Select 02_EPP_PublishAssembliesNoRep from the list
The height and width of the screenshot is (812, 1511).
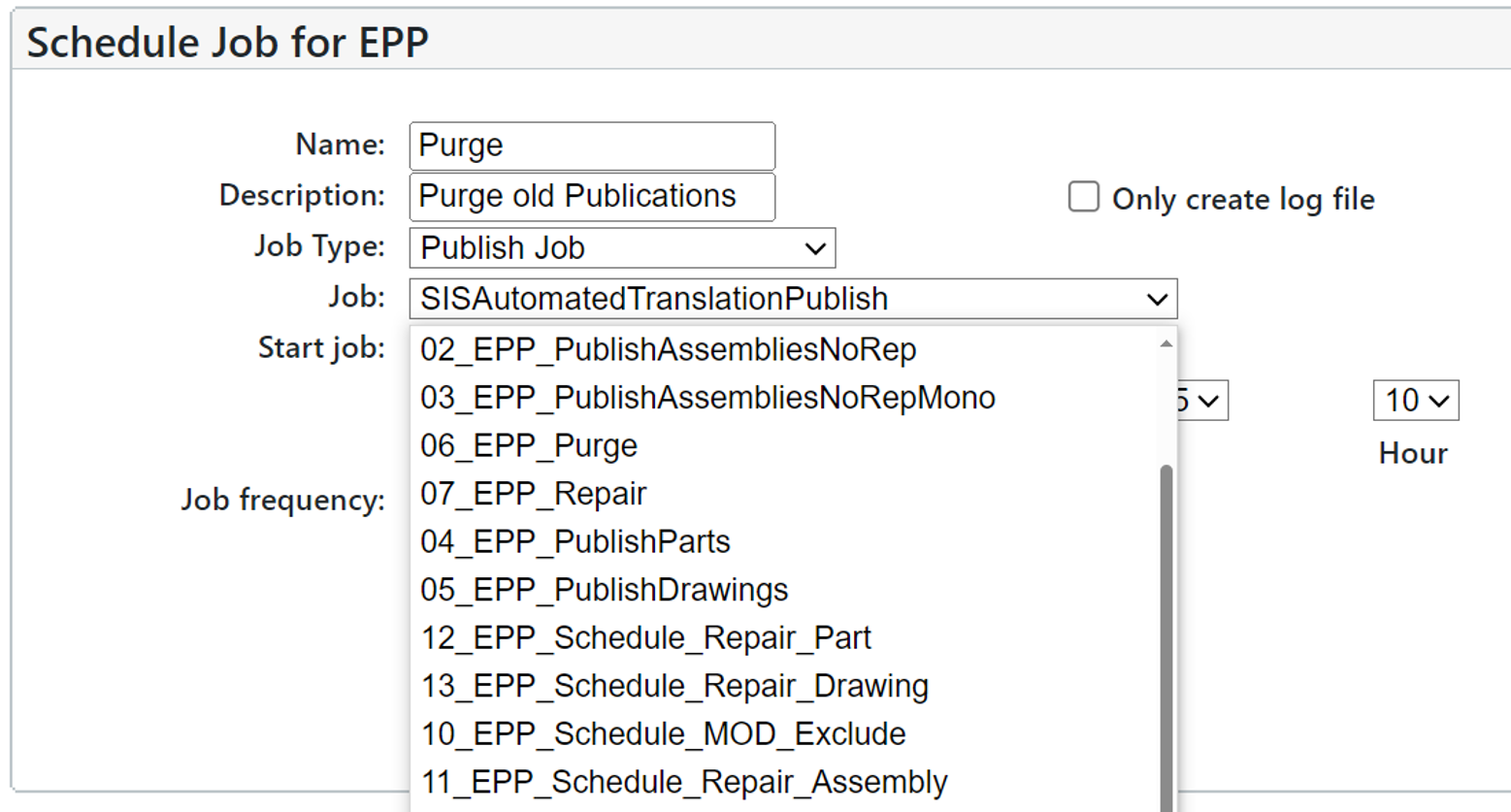pos(668,350)
